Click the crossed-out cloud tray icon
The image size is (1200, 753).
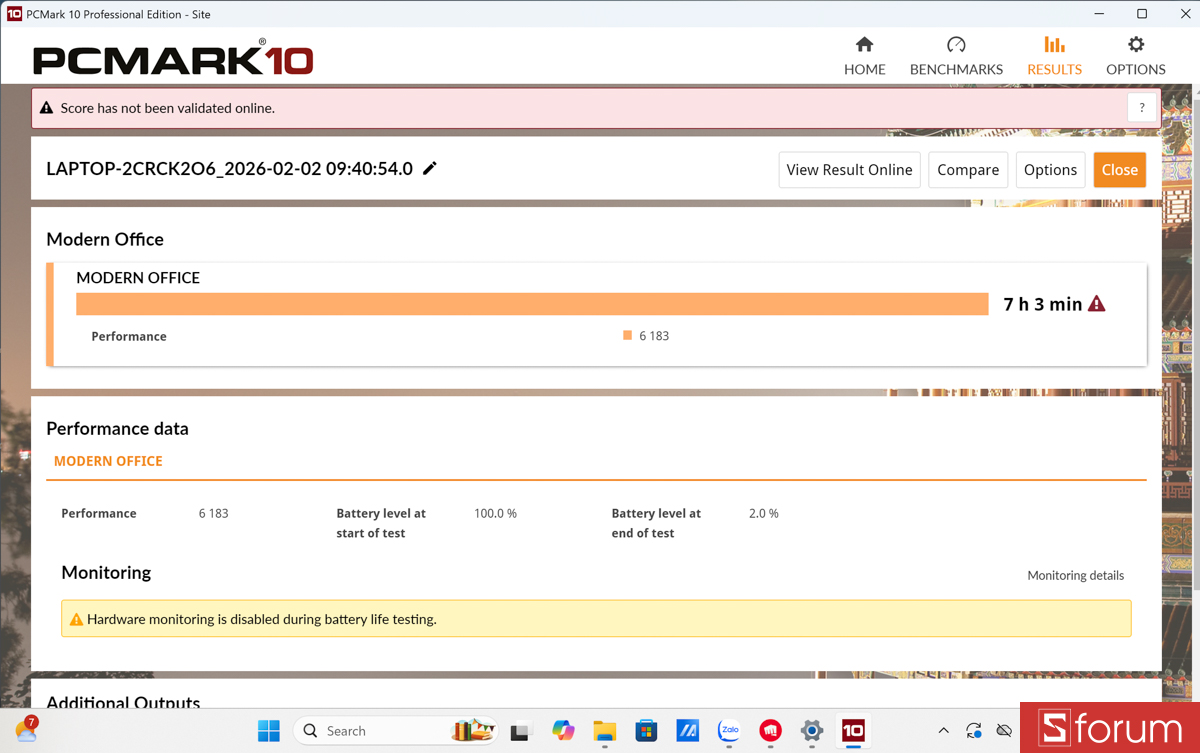[1004, 731]
